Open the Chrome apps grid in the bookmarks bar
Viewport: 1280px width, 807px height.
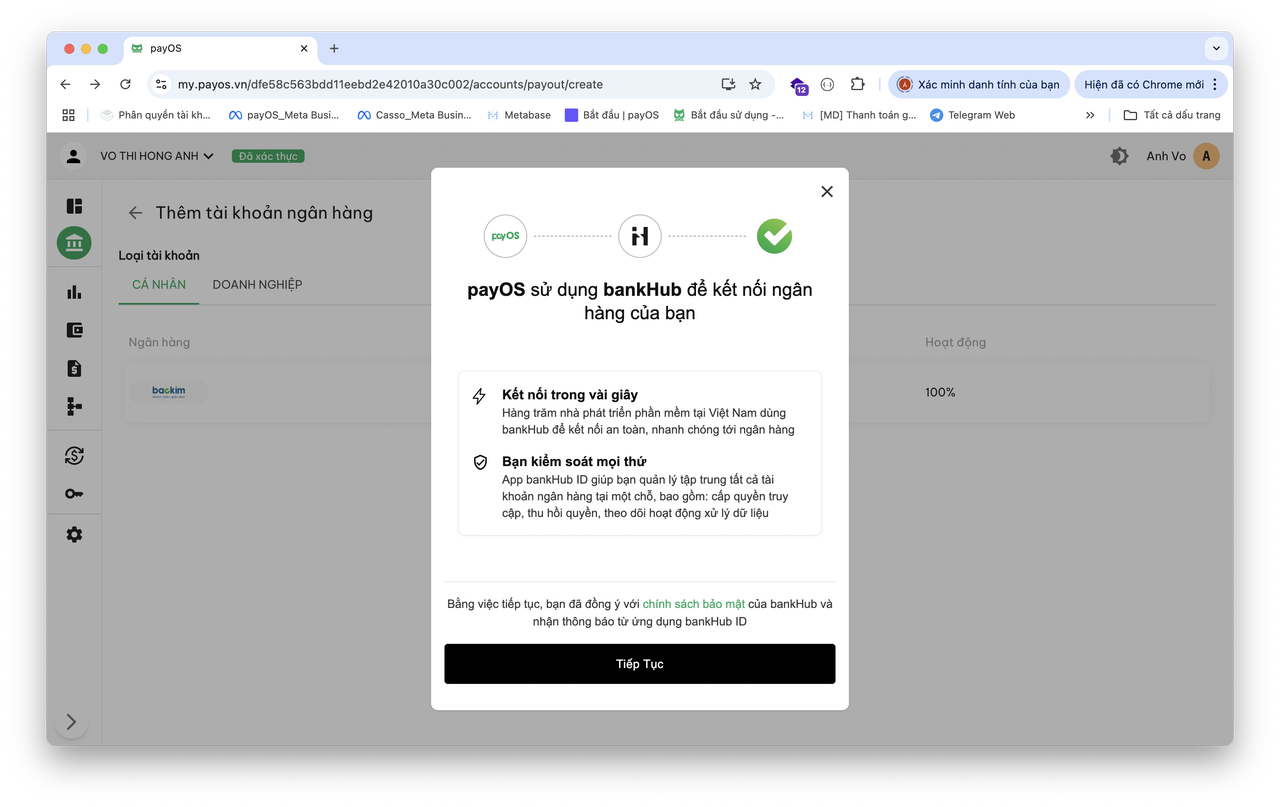(x=68, y=115)
